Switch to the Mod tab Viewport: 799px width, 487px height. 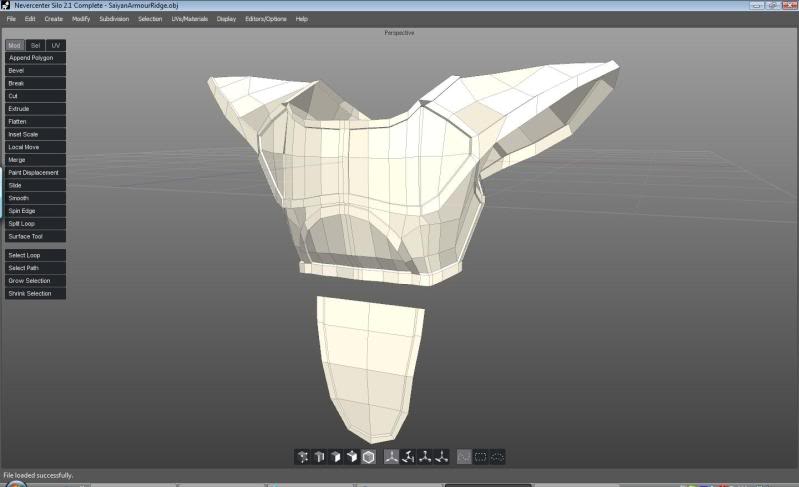click(x=14, y=45)
